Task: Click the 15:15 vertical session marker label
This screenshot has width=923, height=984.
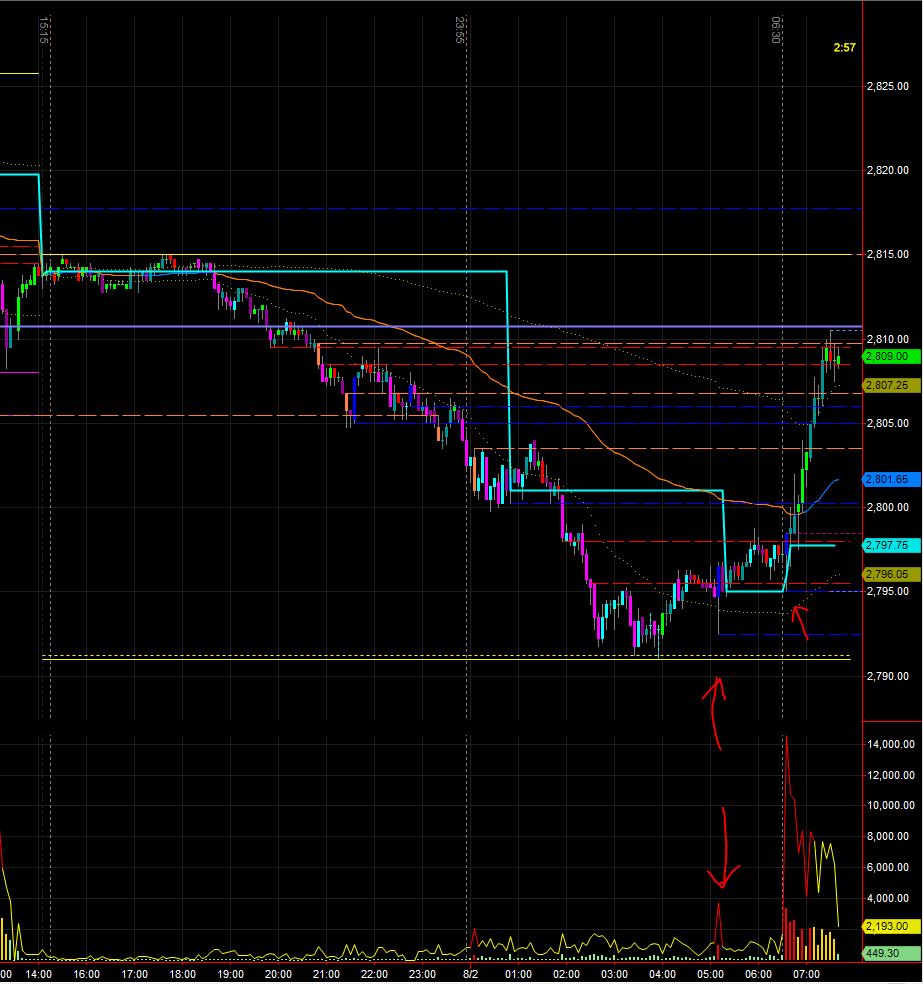Action: click(x=43, y=29)
